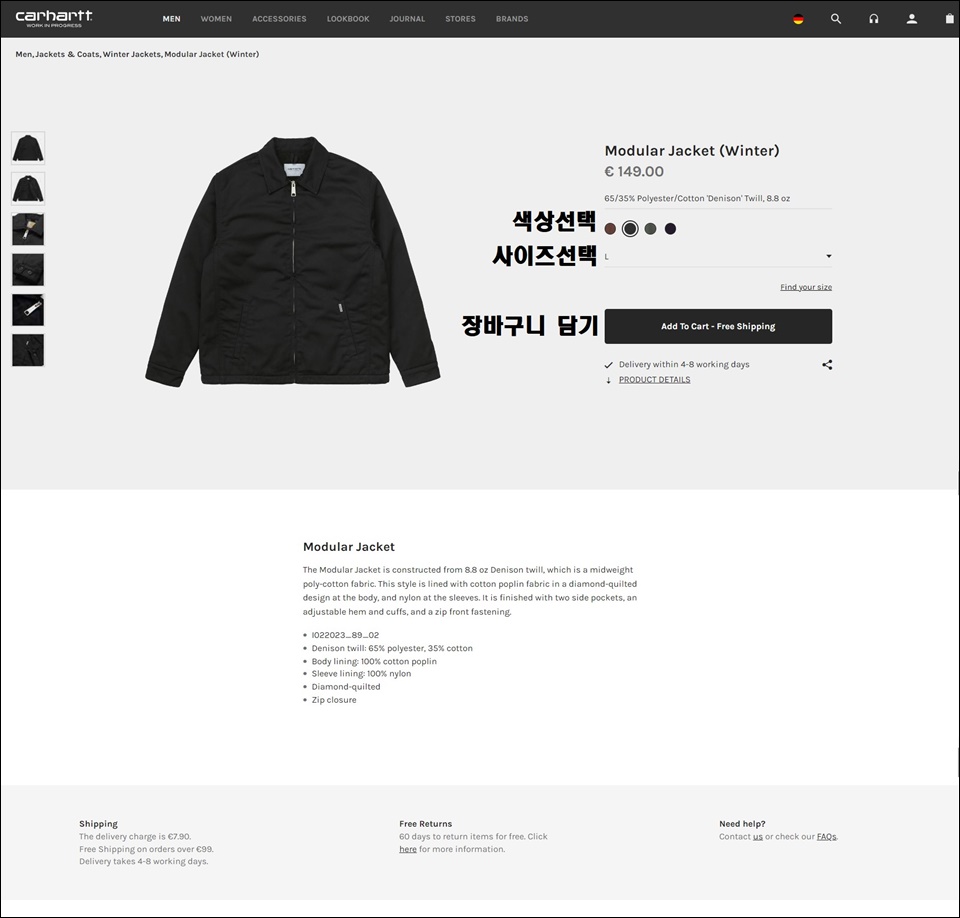
Task: Open the ACCESSORIES menu
Action: pos(279,19)
